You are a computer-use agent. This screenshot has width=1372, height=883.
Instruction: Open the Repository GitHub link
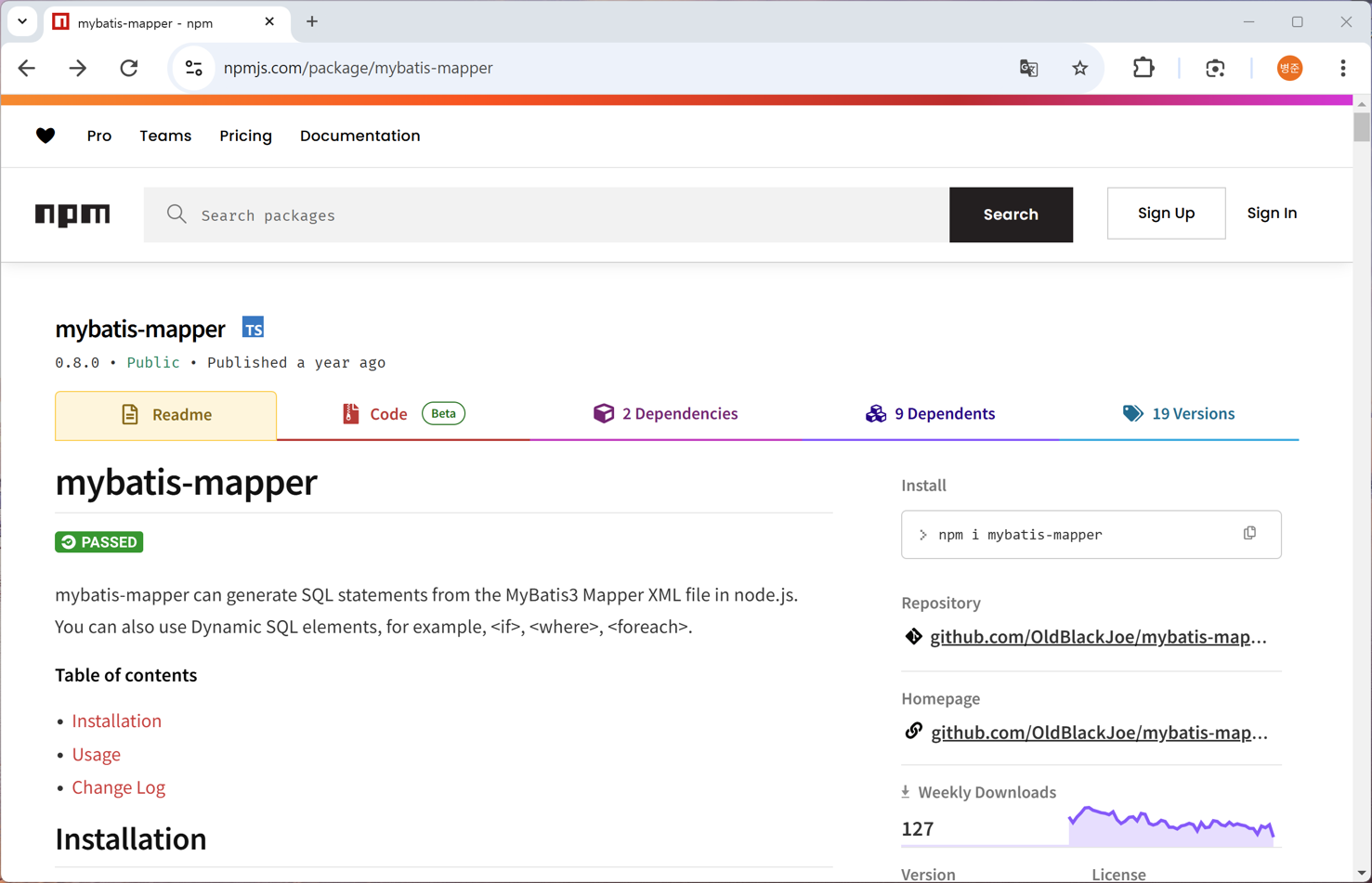click(x=1098, y=637)
